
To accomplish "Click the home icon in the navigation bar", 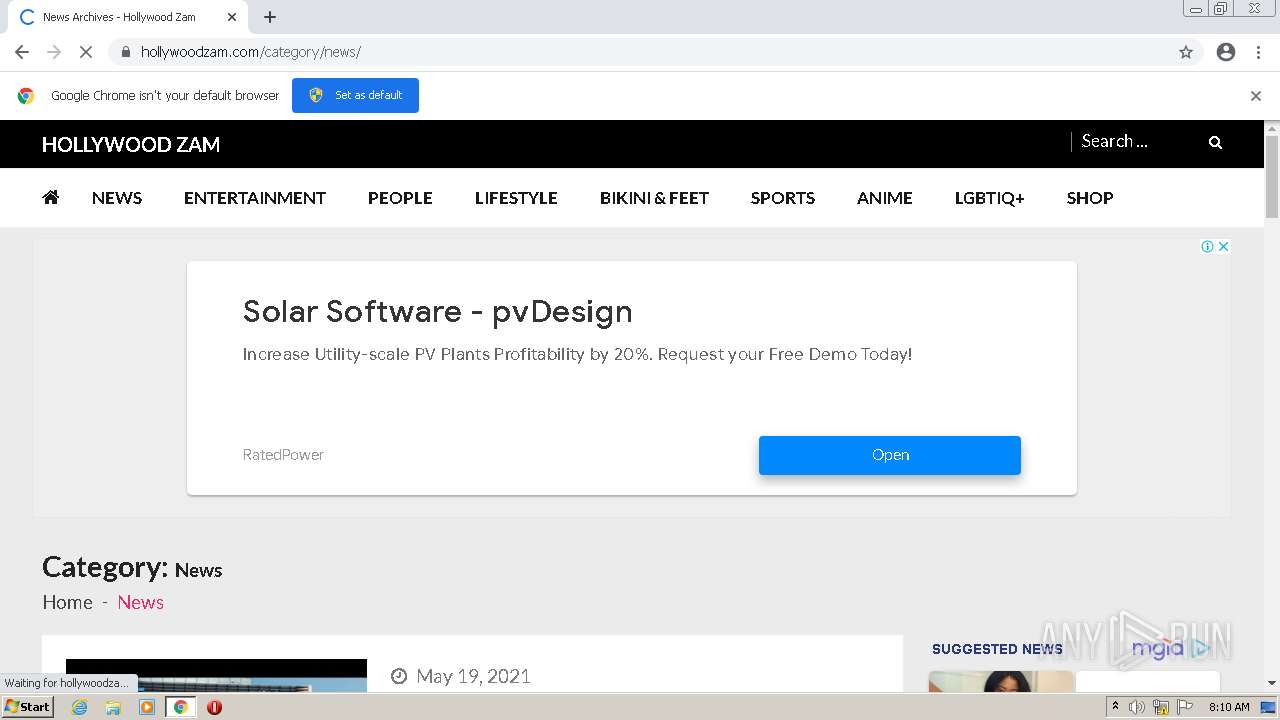I will click(x=51, y=197).
